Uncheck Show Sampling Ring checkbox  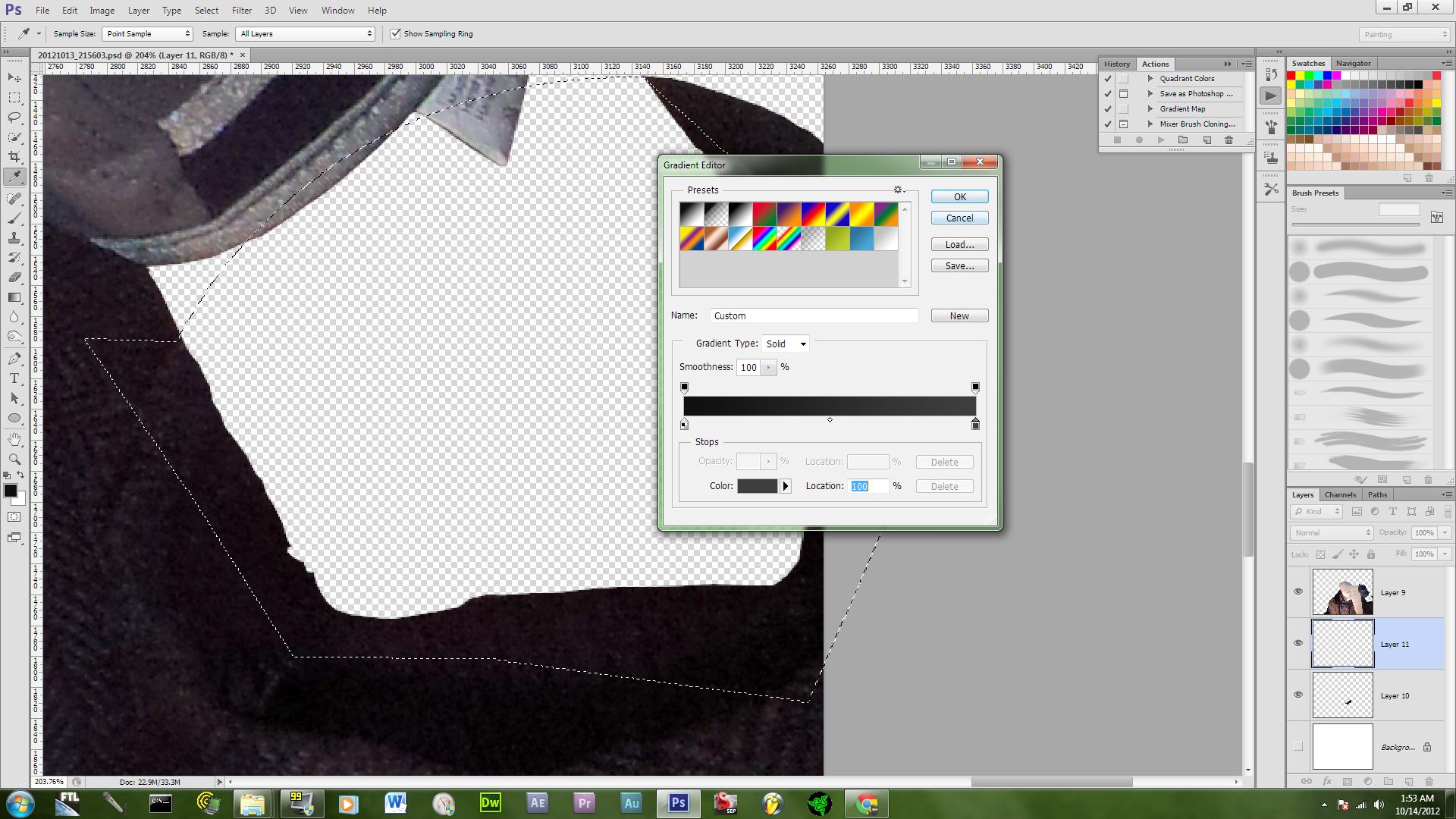click(395, 34)
